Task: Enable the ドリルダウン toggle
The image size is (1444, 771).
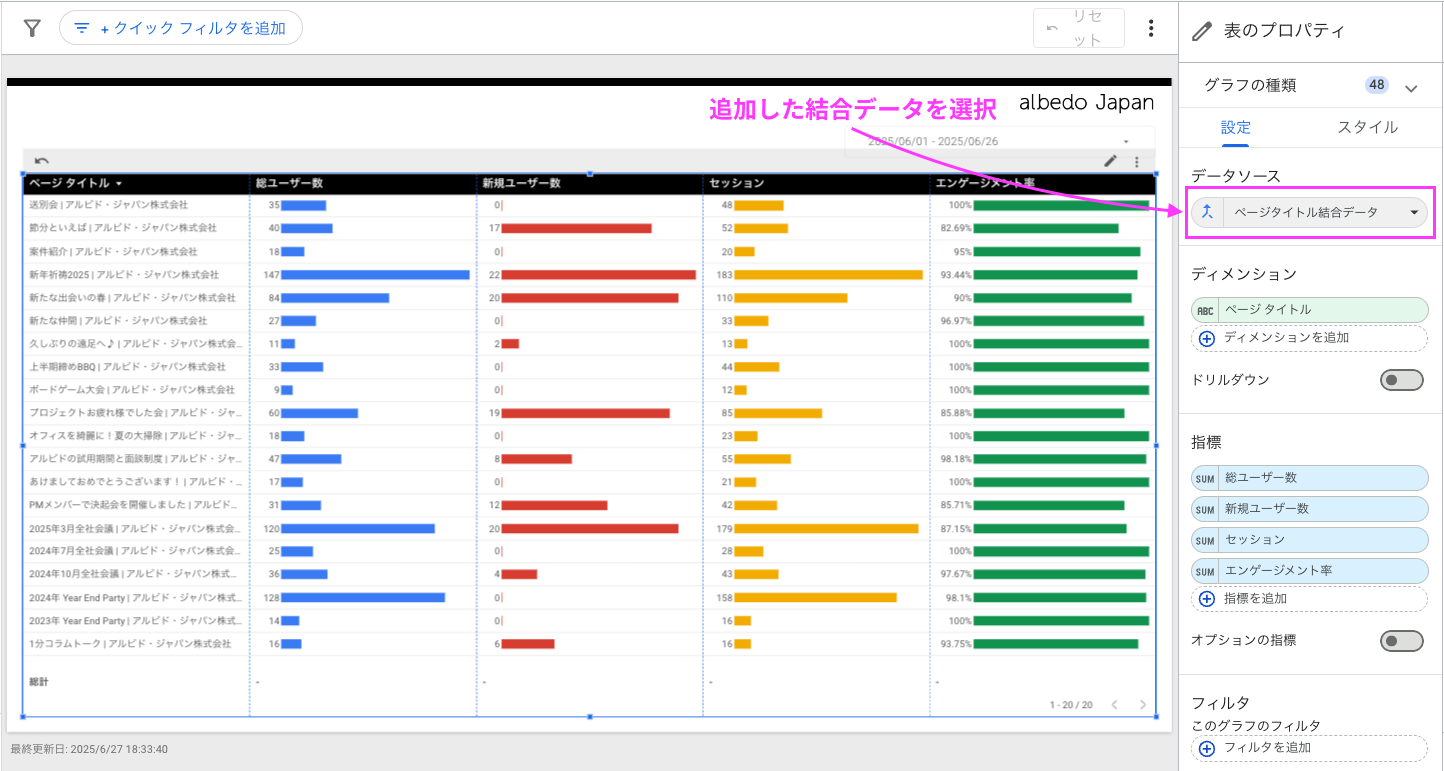Action: point(1402,380)
